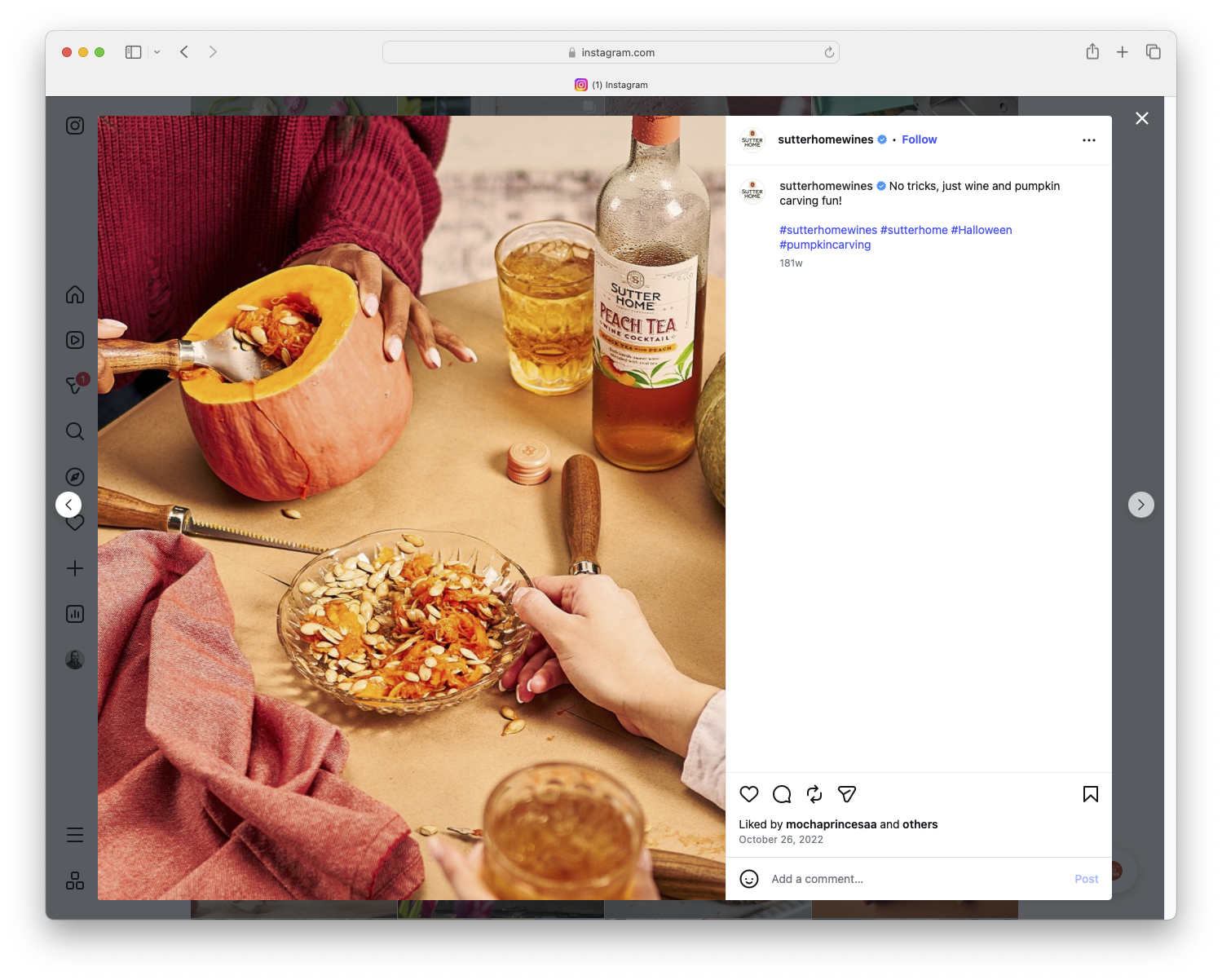Click the 181w timestamp text
This screenshot has width=1222, height=980.
point(791,263)
